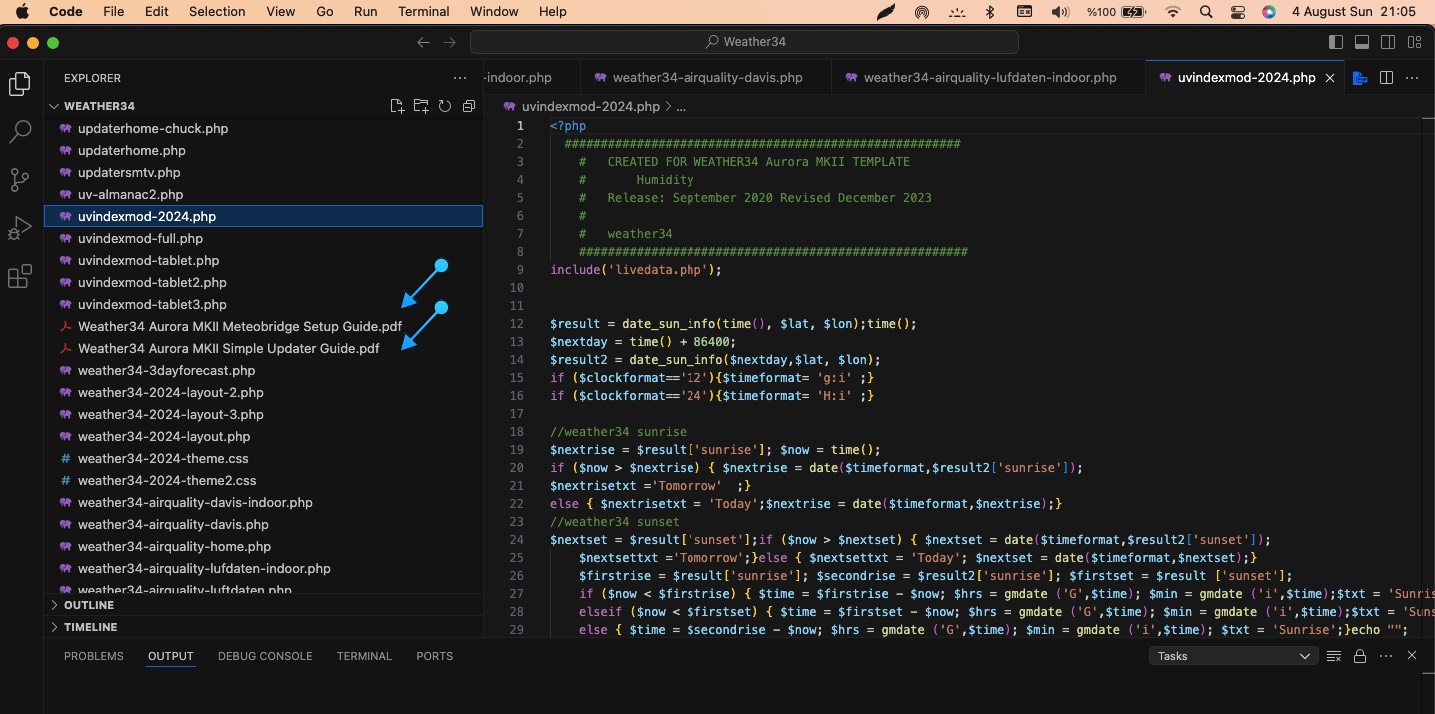Viewport: 1435px width, 714px height.
Task: Expand the OUTLINE section
Action: pyautogui.click(x=88, y=605)
